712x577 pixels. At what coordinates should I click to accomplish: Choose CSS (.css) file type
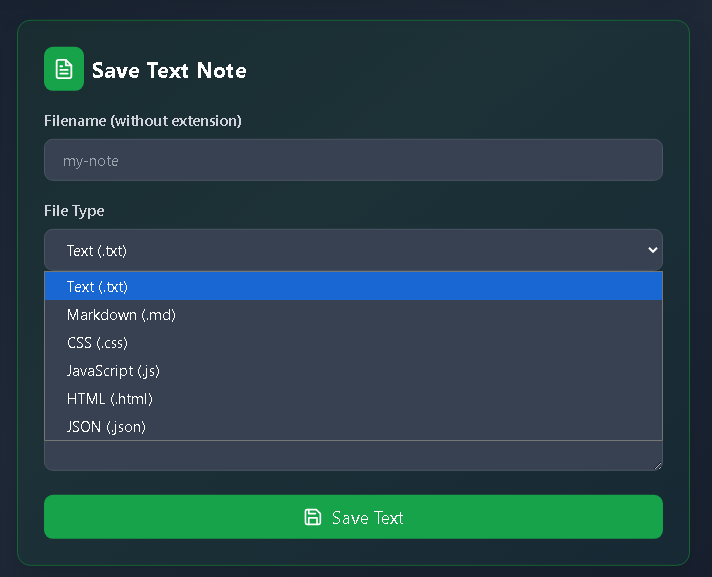(x=353, y=343)
